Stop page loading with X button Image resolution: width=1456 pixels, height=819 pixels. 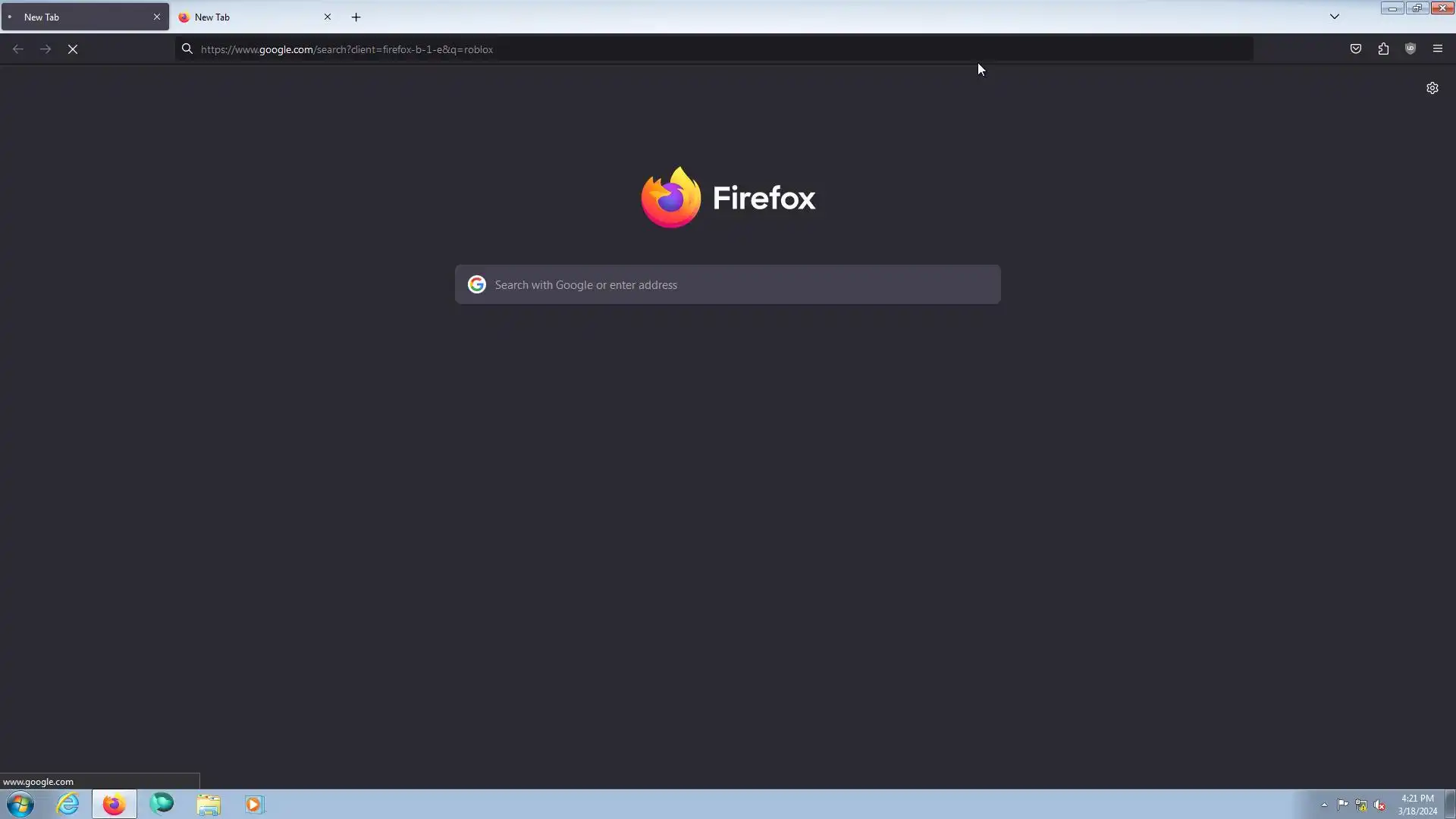pos(73,49)
